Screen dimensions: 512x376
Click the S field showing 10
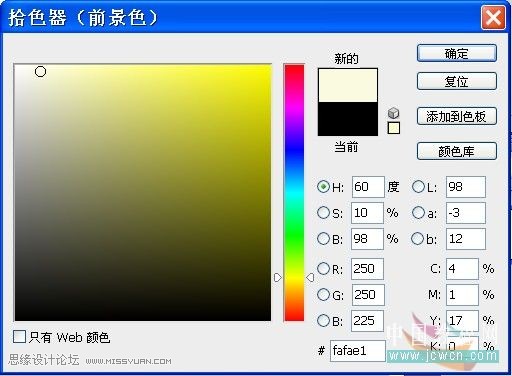pyautogui.click(x=367, y=213)
